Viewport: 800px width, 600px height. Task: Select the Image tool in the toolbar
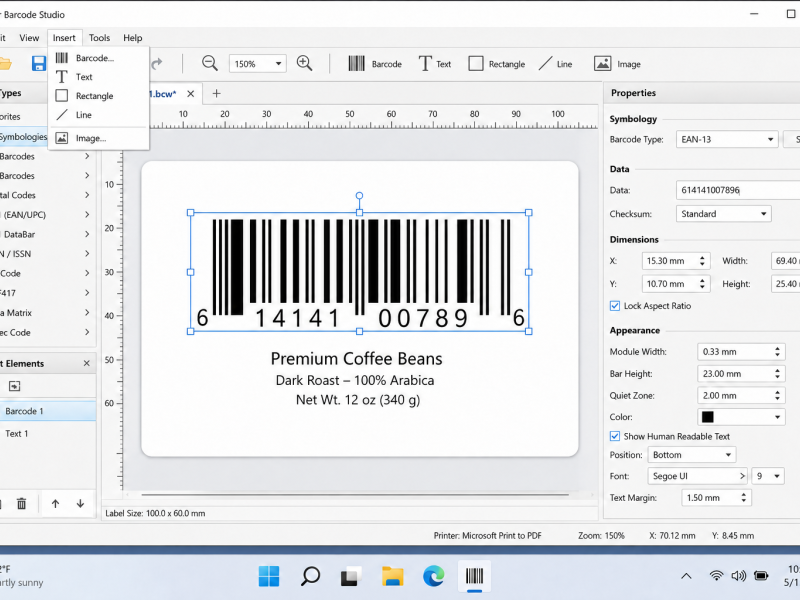(617, 64)
